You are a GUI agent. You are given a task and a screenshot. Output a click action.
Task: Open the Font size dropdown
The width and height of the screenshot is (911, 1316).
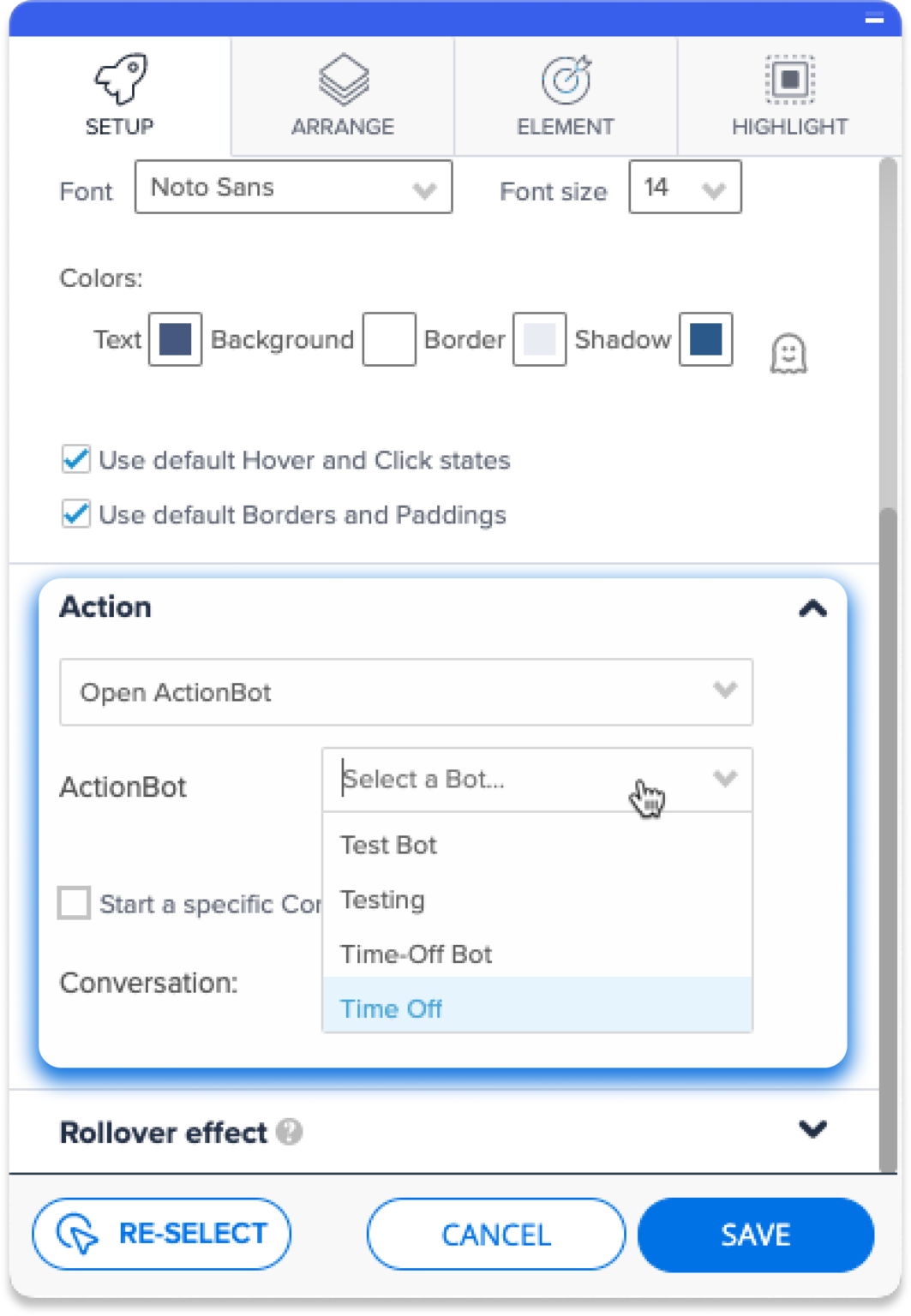(712, 188)
